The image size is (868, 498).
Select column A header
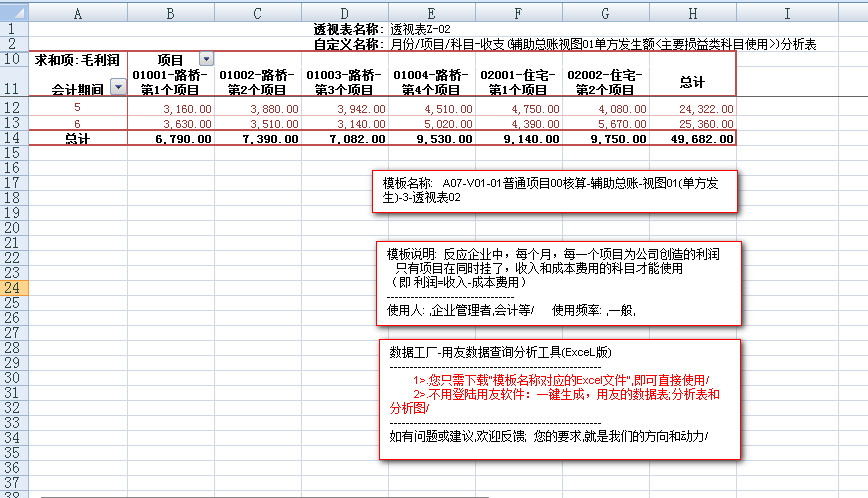[78, 12]
